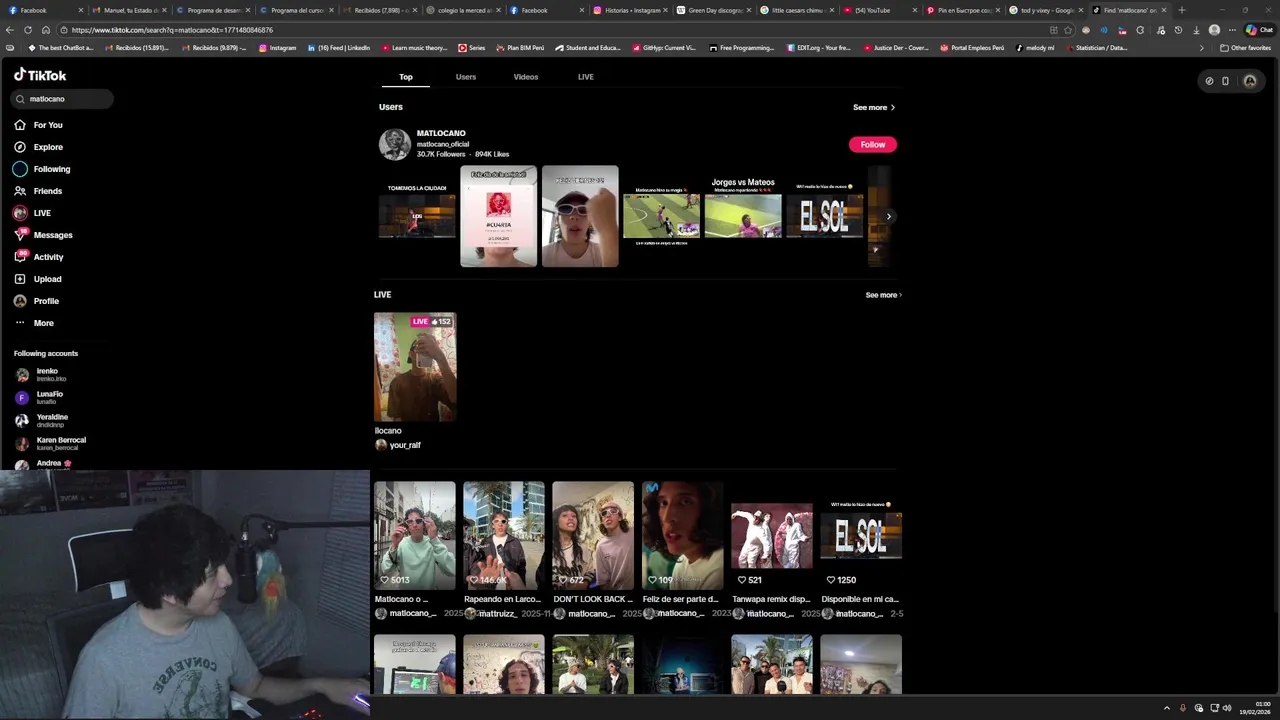The height and width of the screenshot is (720, 1280).
Task: Open the profile avatar menu top right
Action: pos(1250,81)
